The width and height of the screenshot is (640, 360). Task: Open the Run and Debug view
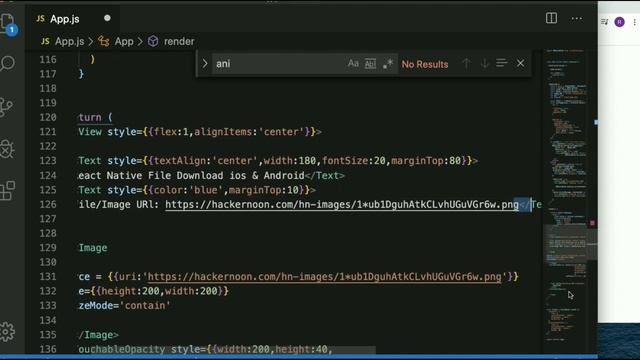pos(7,149)
